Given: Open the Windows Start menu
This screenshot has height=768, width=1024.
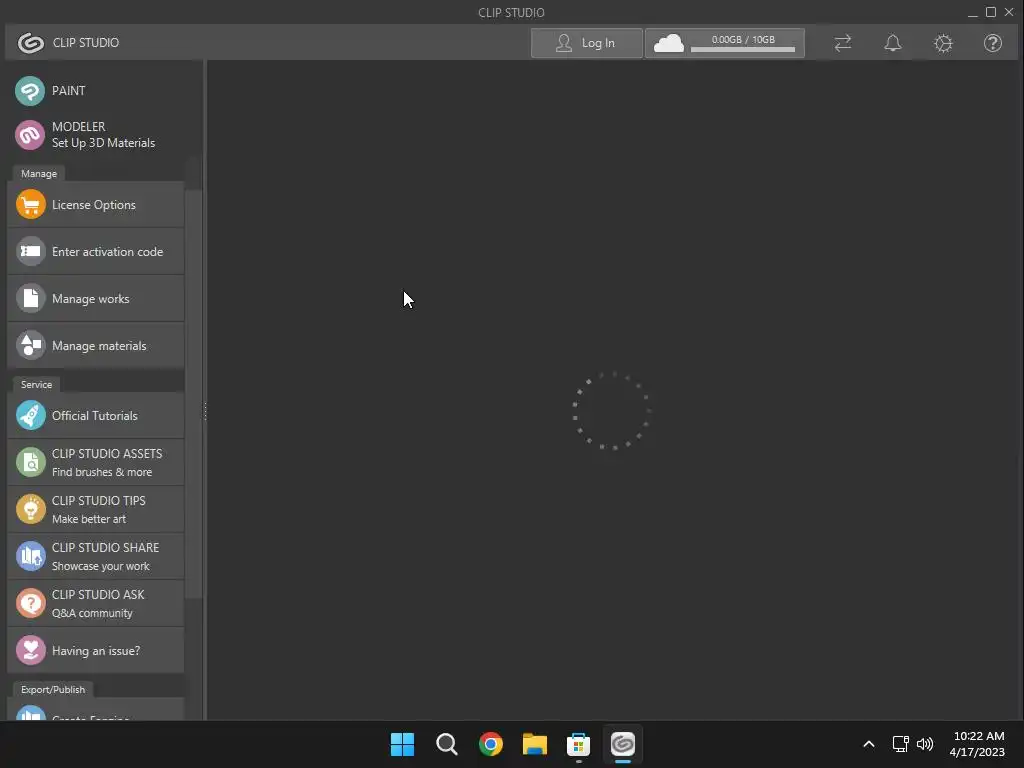Looking at the screenshot, I should click(402, 744).
